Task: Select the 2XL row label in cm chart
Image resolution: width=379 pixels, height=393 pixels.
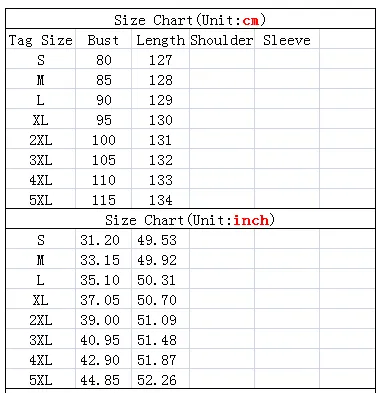Action: point(40,140)
